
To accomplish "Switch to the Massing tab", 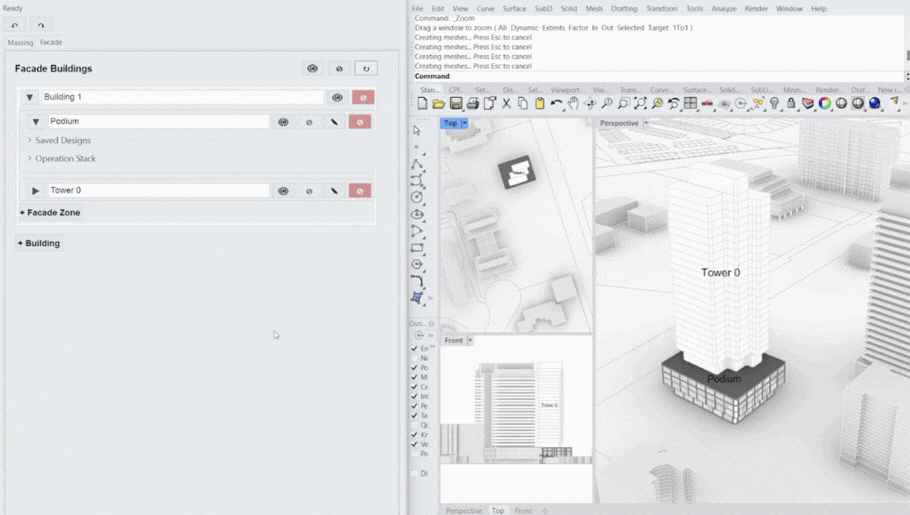I will pyautogui.click(x=20, y=42).
